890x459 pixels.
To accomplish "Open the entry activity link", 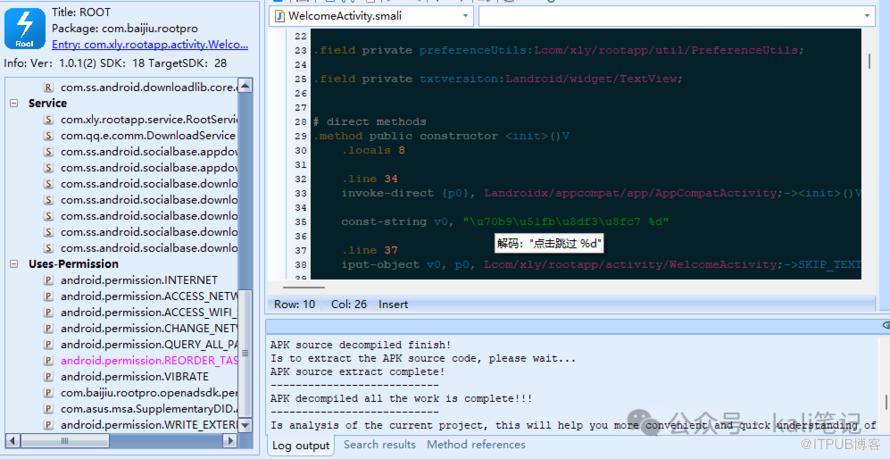I will point(149,45).
